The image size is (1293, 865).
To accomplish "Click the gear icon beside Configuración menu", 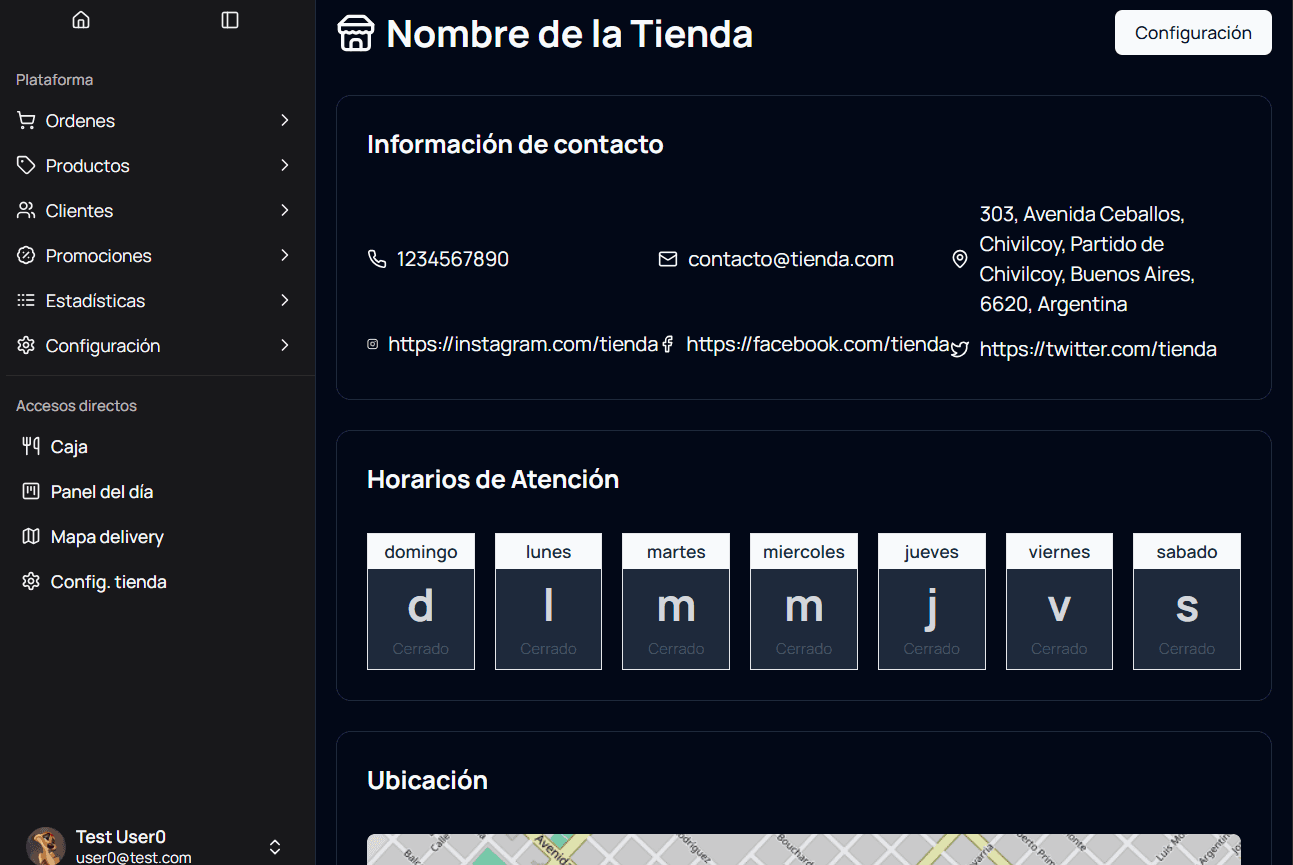I will tap(26, 346).
